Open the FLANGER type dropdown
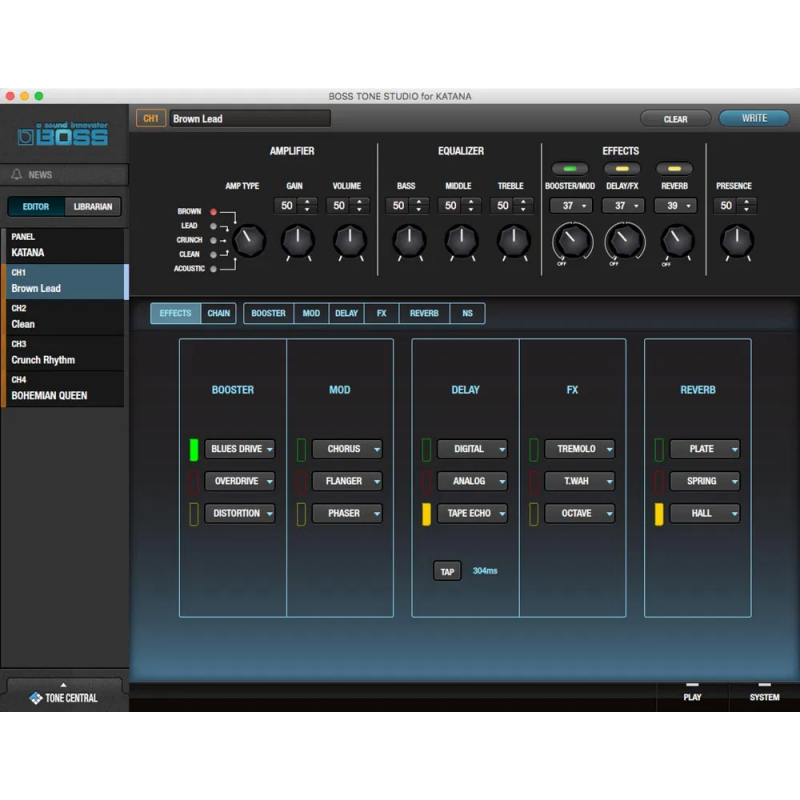Screen dimensions: 800x800 [x=347, y=481]
